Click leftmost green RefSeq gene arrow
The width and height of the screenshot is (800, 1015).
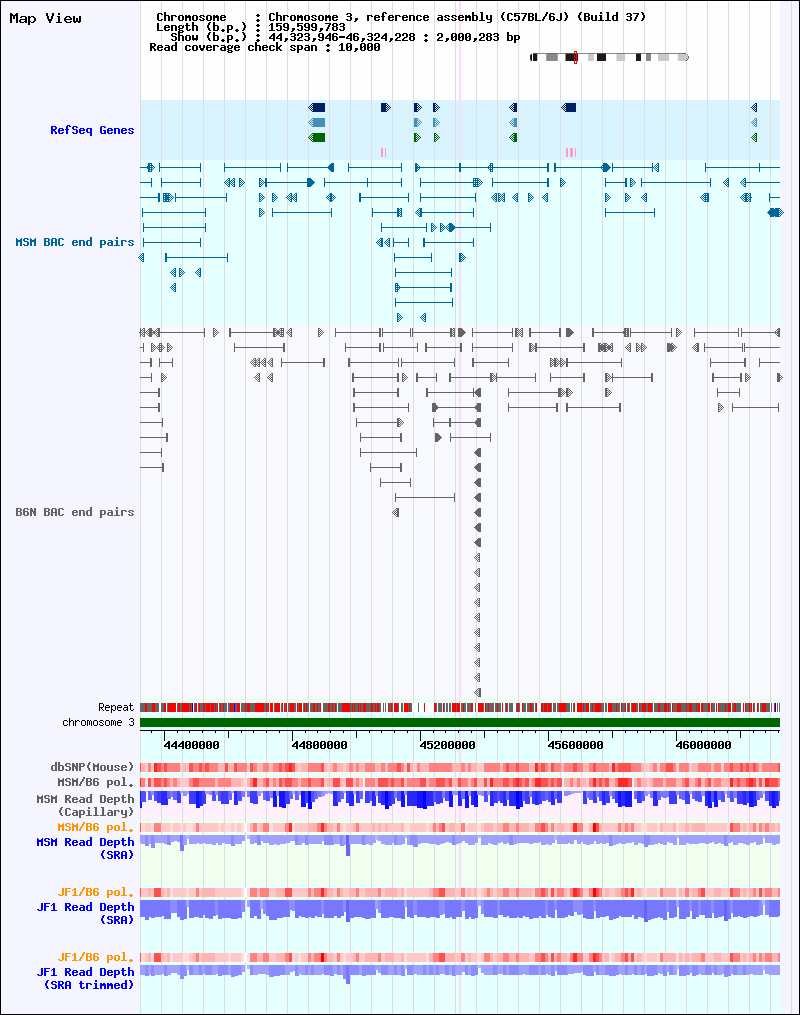coord(317,137)
